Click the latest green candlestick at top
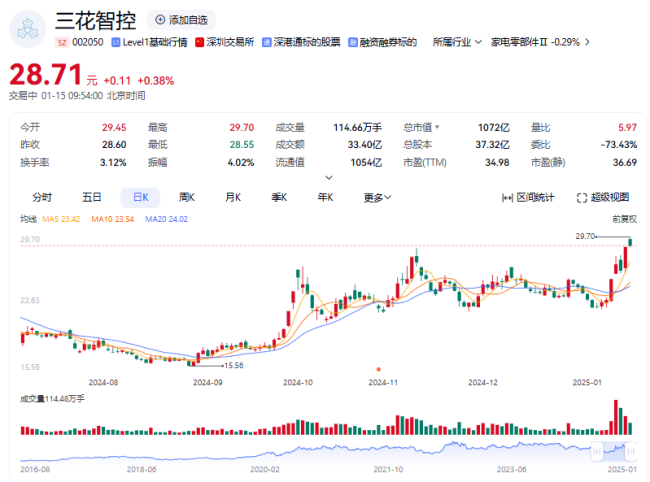 630,242
